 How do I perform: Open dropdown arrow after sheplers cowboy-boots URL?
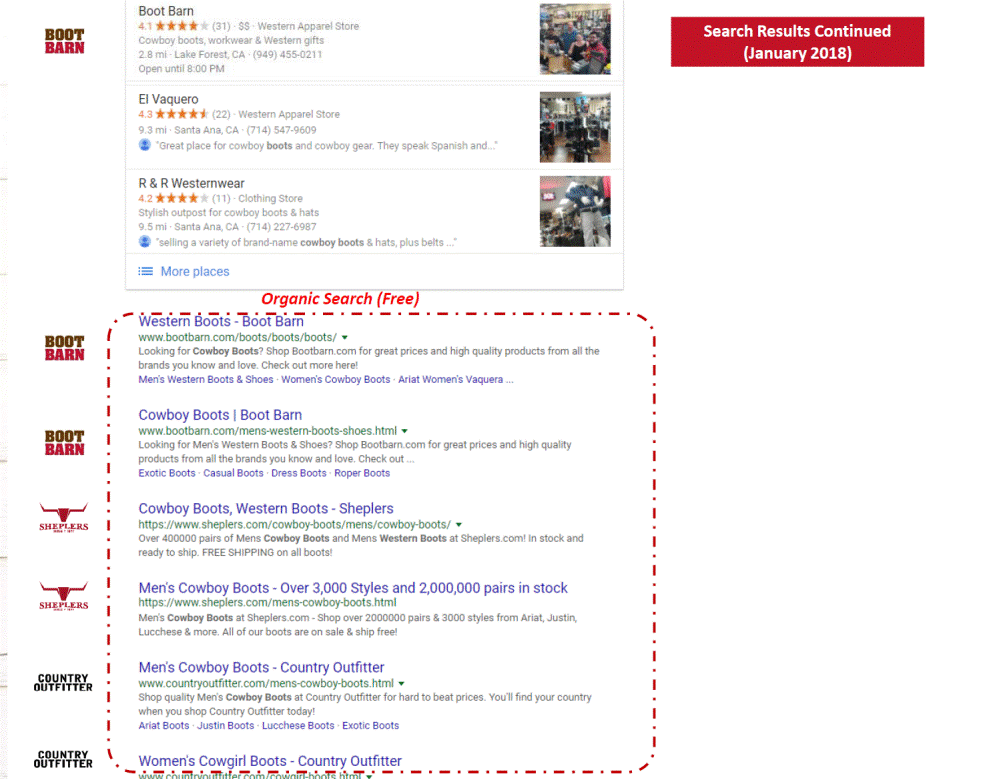pos(458,525)
